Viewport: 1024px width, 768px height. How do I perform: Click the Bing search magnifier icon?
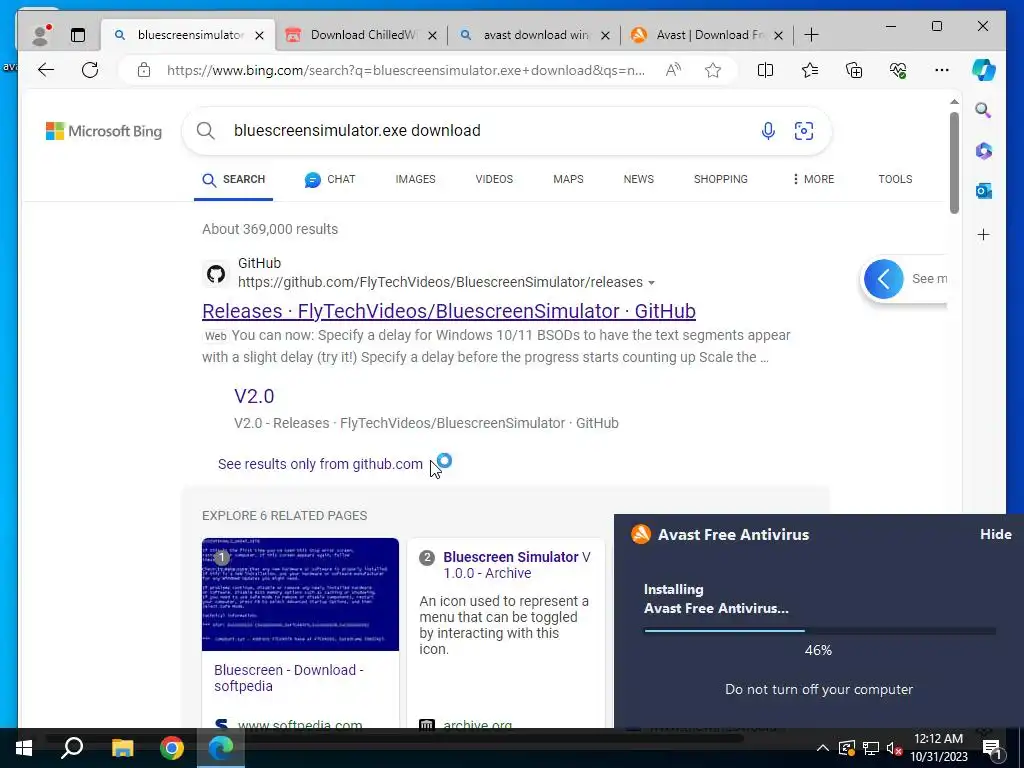[x=206, y=131]
